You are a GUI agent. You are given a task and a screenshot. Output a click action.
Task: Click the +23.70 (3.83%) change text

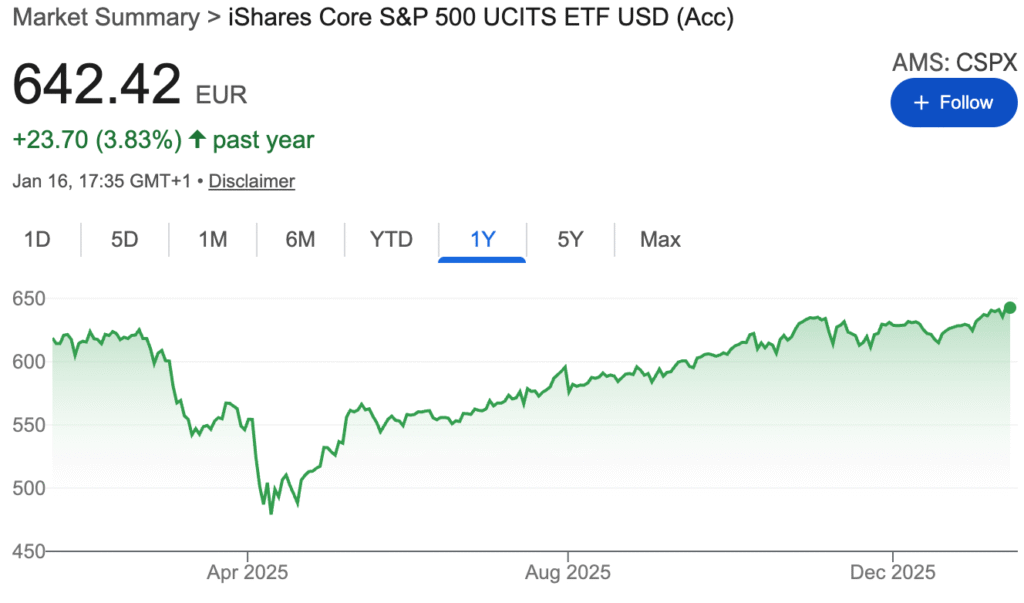(x=97, y=141)
